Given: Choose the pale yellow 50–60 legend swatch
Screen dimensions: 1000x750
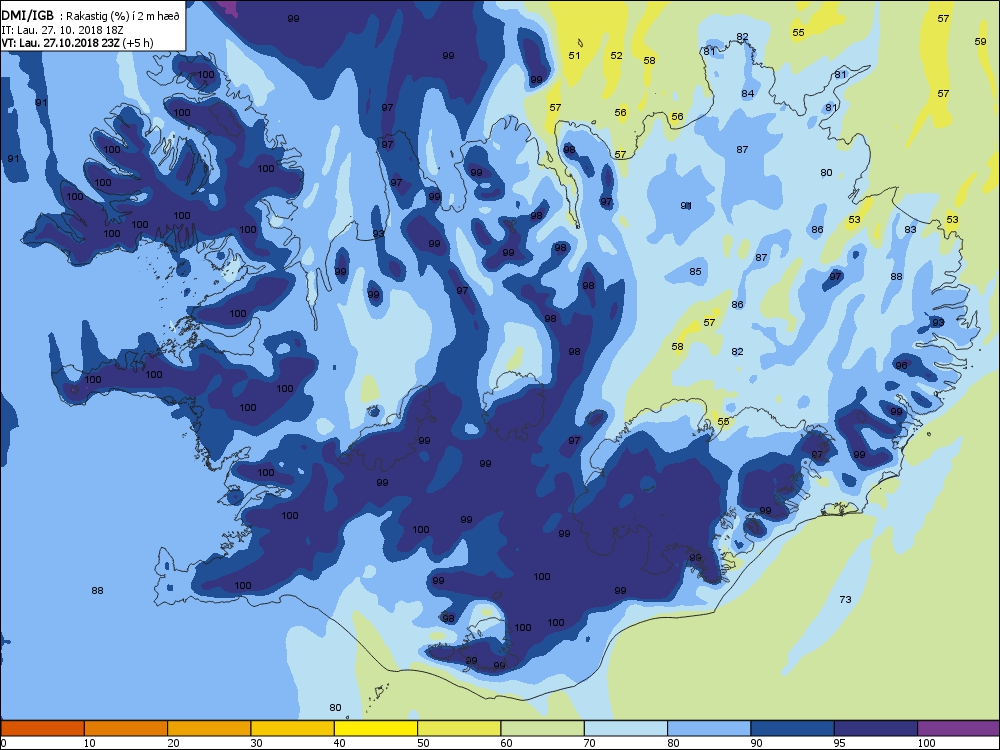Looking at the screenshot, I should [x=459, y=728].
